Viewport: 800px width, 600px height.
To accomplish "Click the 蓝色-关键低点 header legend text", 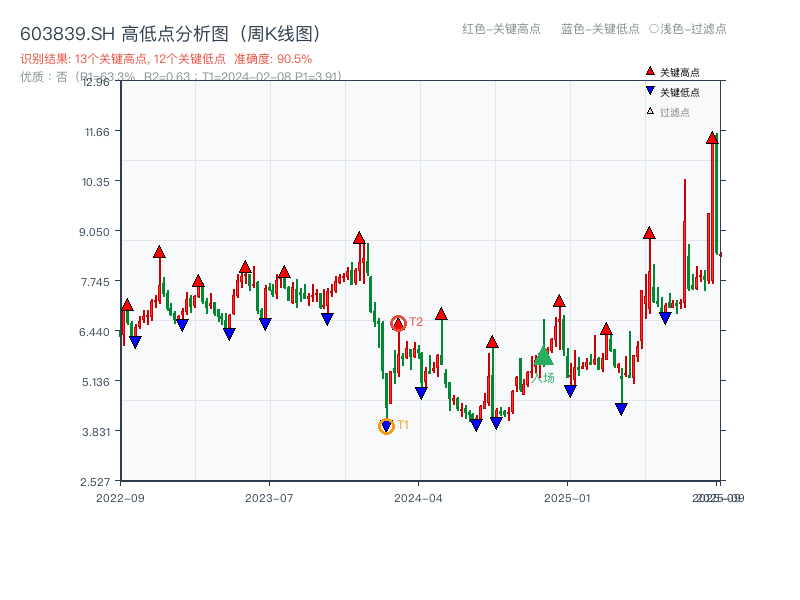I will pos(600,29).
